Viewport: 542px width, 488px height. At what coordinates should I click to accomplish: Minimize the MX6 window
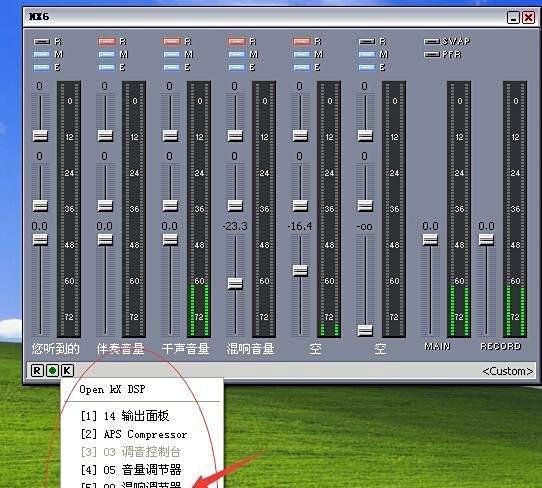[x=513, y=17]
